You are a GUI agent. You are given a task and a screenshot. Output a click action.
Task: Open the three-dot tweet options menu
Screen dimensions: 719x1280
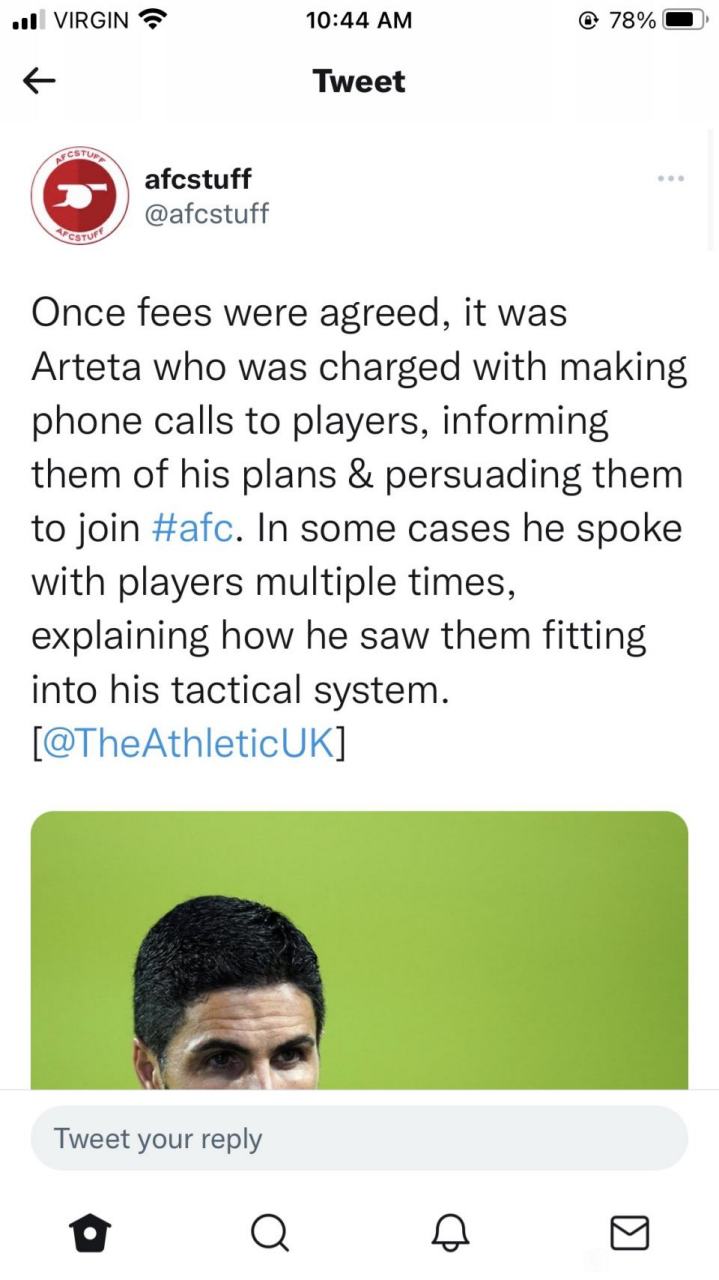(x=670, y=178)
